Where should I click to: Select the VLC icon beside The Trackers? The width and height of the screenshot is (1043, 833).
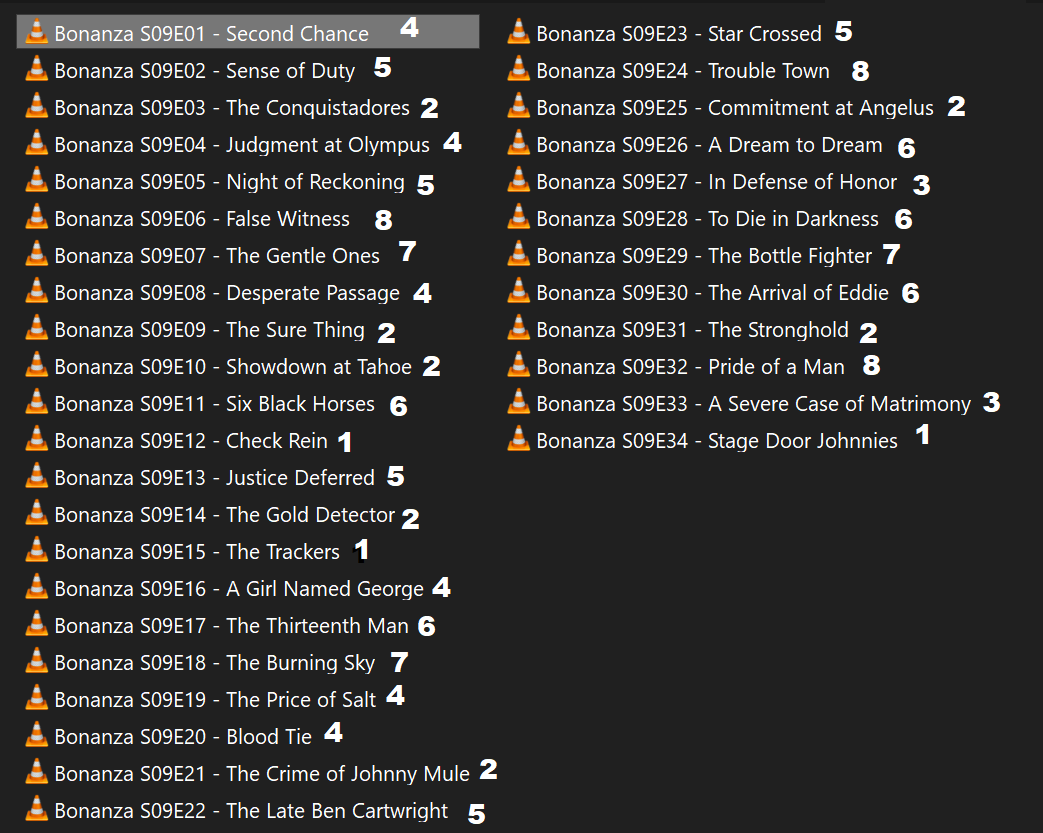coord(37,550)
